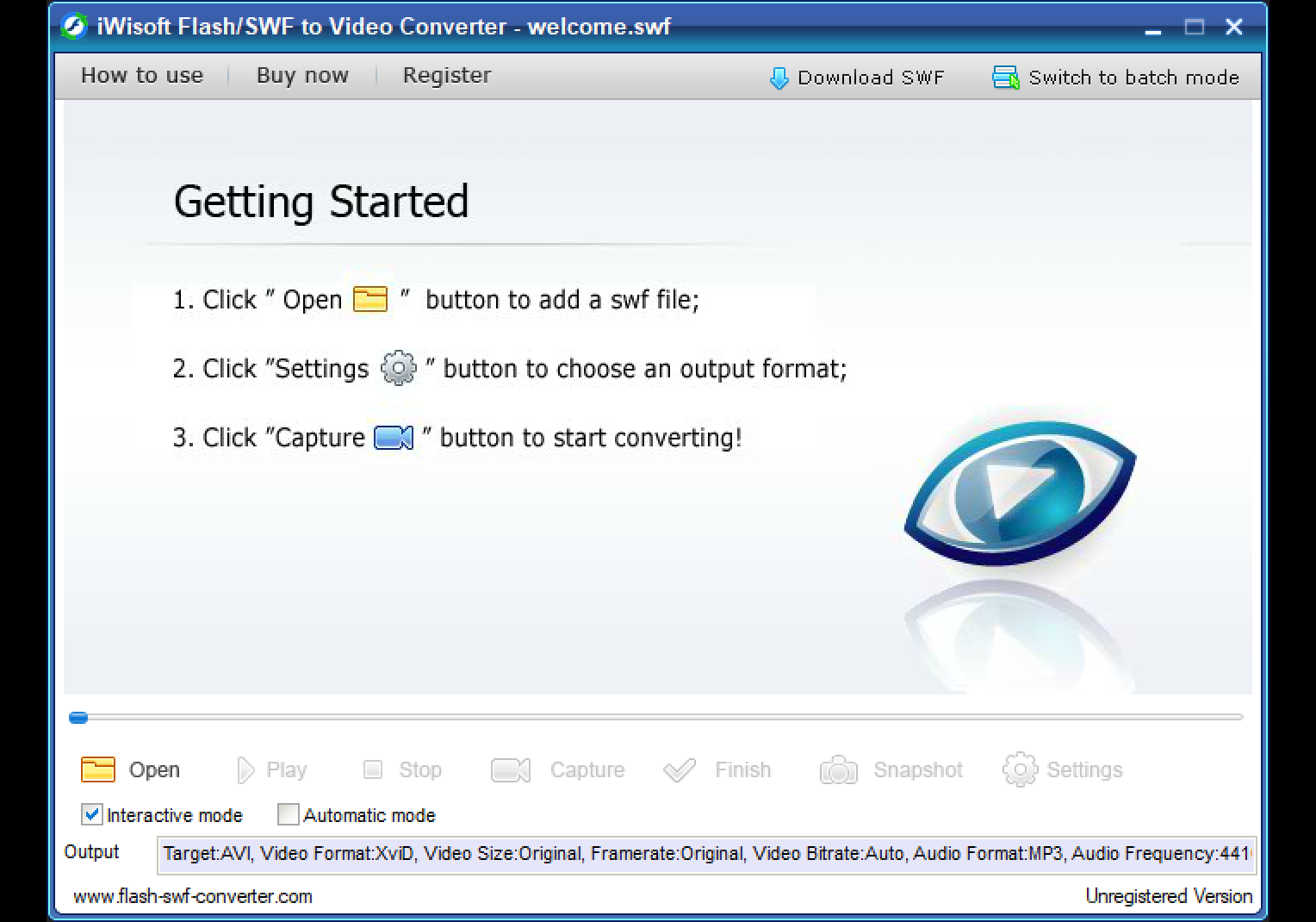Image resolution: width=1316 pixels, height=922 pixels.
Task: Click the Settings gear icon in toolbar
Action: pos(1020,769)
